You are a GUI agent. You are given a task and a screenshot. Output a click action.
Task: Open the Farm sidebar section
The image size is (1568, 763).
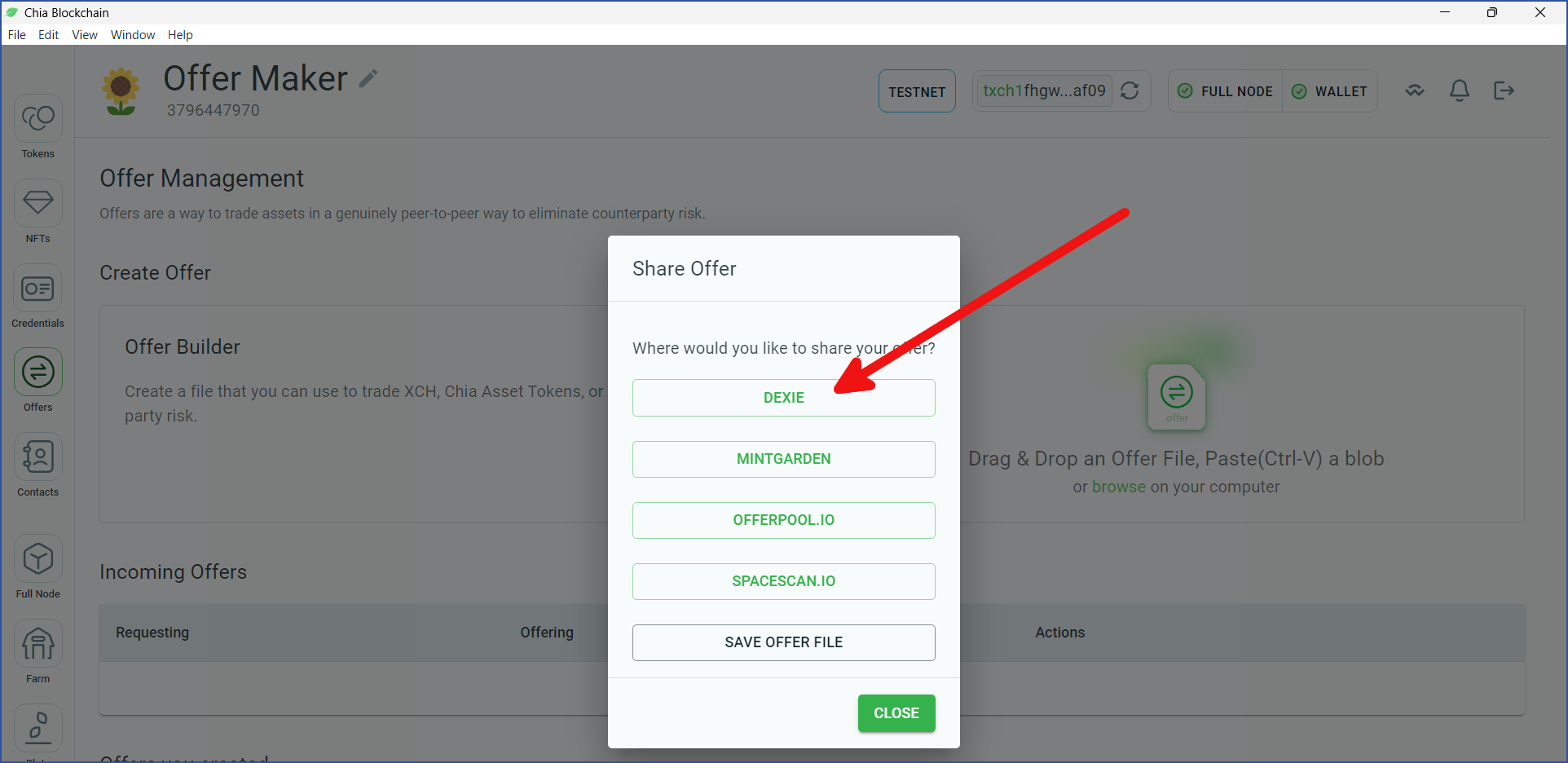[37, 652]
